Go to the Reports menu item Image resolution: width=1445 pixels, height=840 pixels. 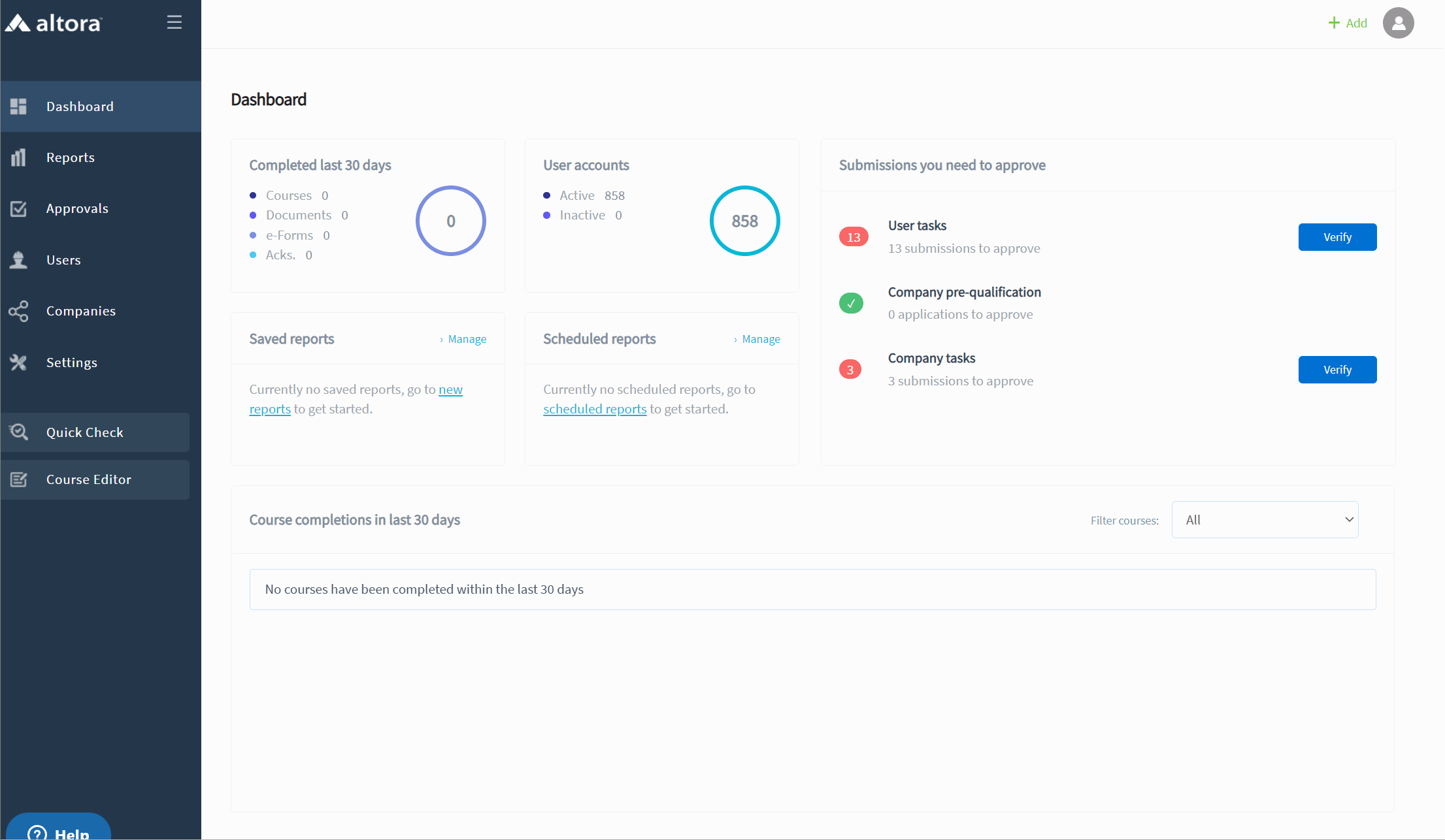coord(70,157)
